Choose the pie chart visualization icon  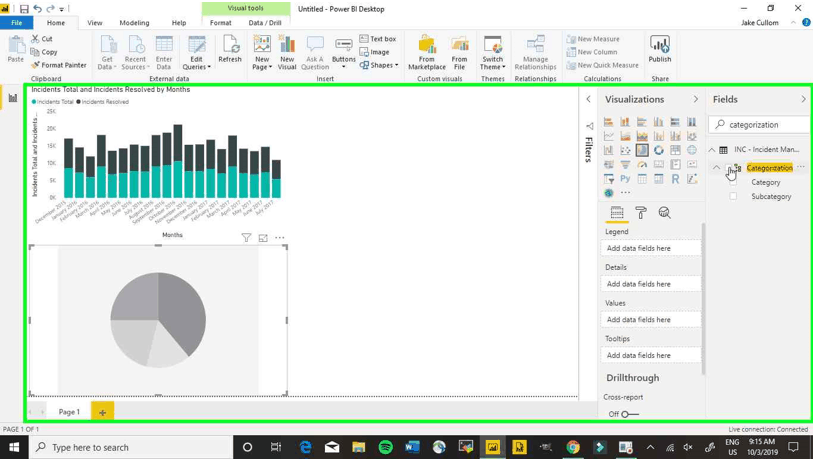642,150
